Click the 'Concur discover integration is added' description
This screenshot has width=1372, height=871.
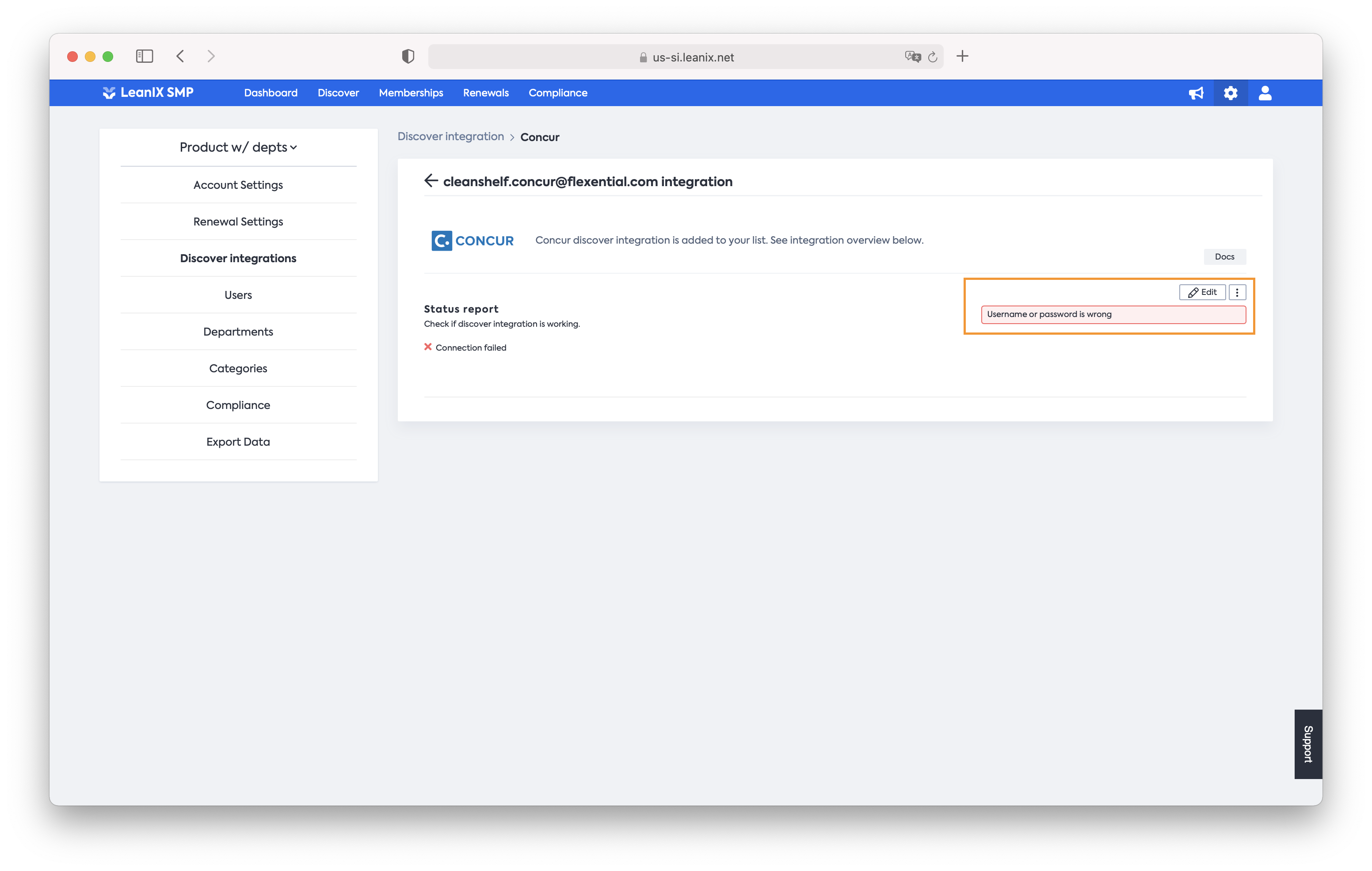729,240
